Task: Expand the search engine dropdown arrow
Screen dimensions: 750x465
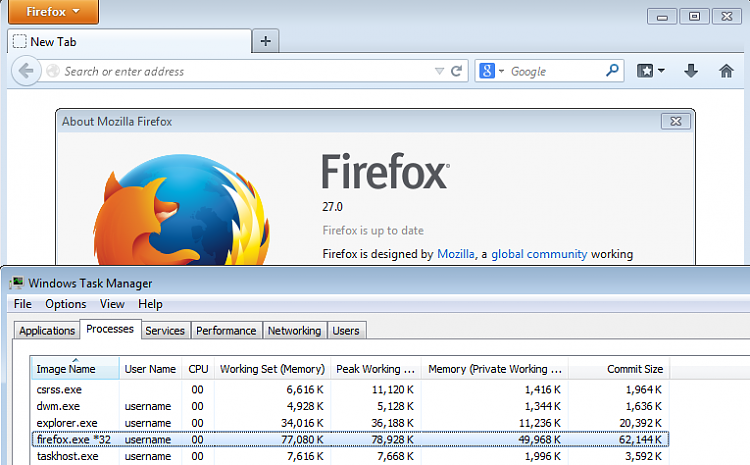Action: tap(501, 71)
